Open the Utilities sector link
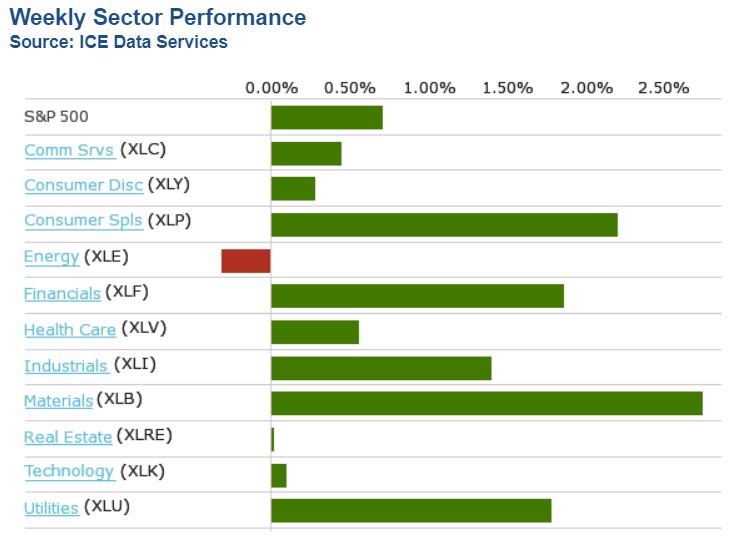733x553 pixels. (51, 508)
